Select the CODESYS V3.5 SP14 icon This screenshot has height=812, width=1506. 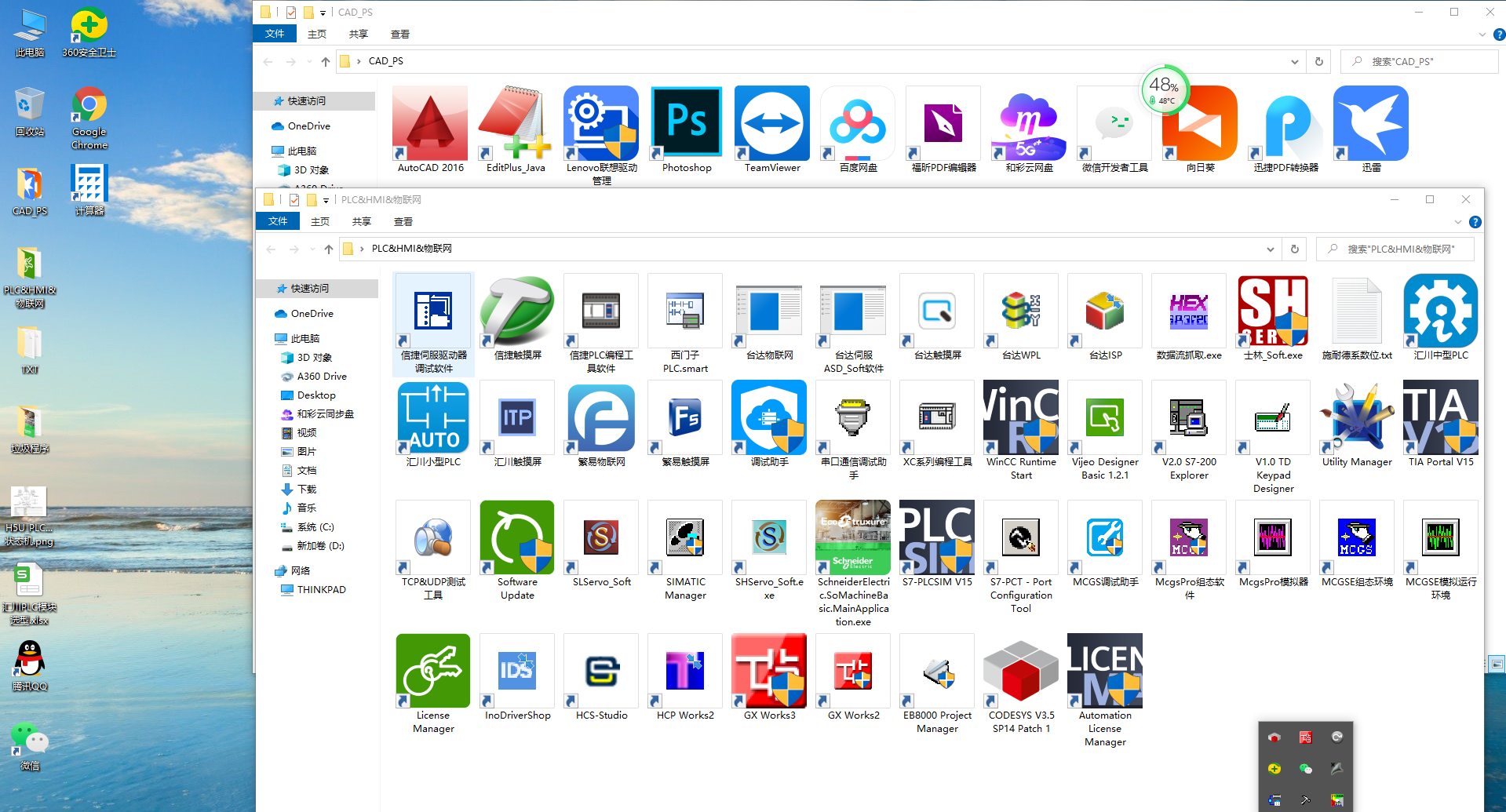pos(1021,672)
